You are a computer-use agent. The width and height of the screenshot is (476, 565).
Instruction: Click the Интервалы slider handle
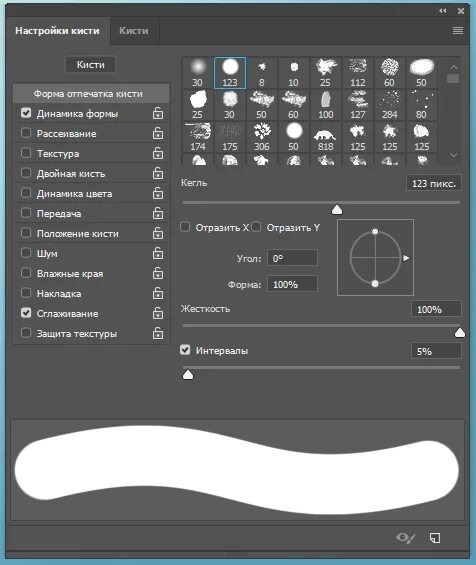coord(188,375)
